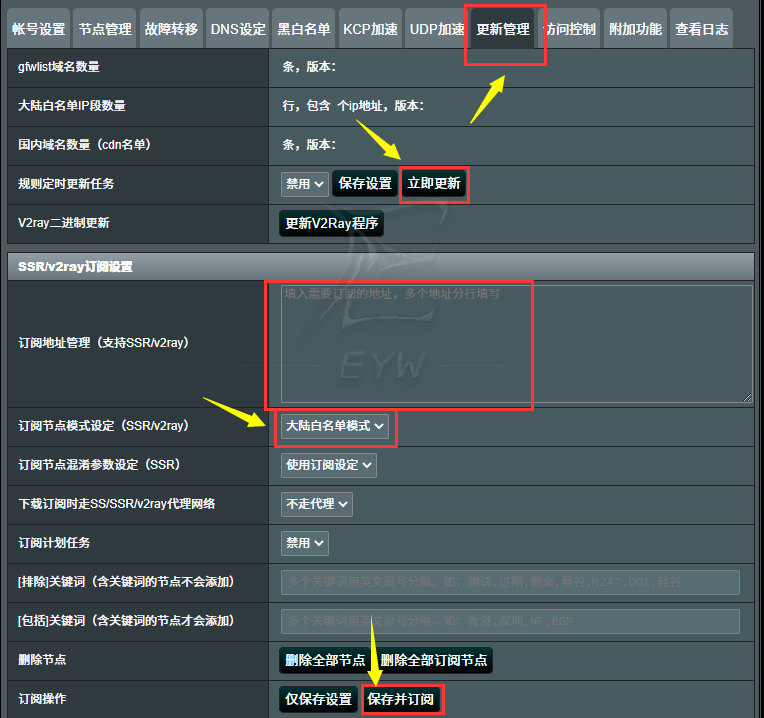Click the 保存并订阅 button
Image resolution: width=764 pixels, height=718 pixels.
pos(401,699)
